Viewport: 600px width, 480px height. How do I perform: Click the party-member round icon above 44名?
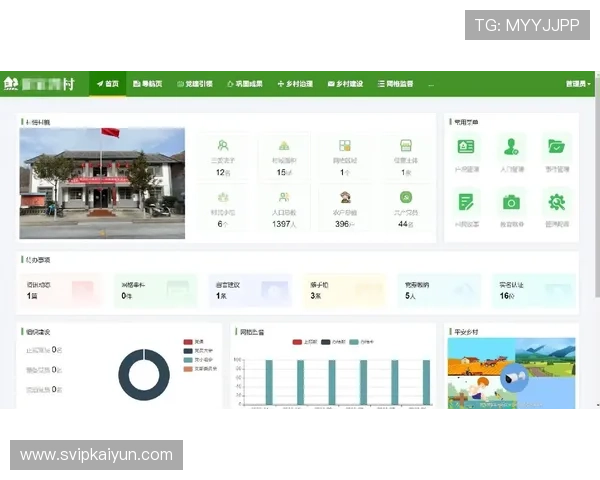pos(406,198)
